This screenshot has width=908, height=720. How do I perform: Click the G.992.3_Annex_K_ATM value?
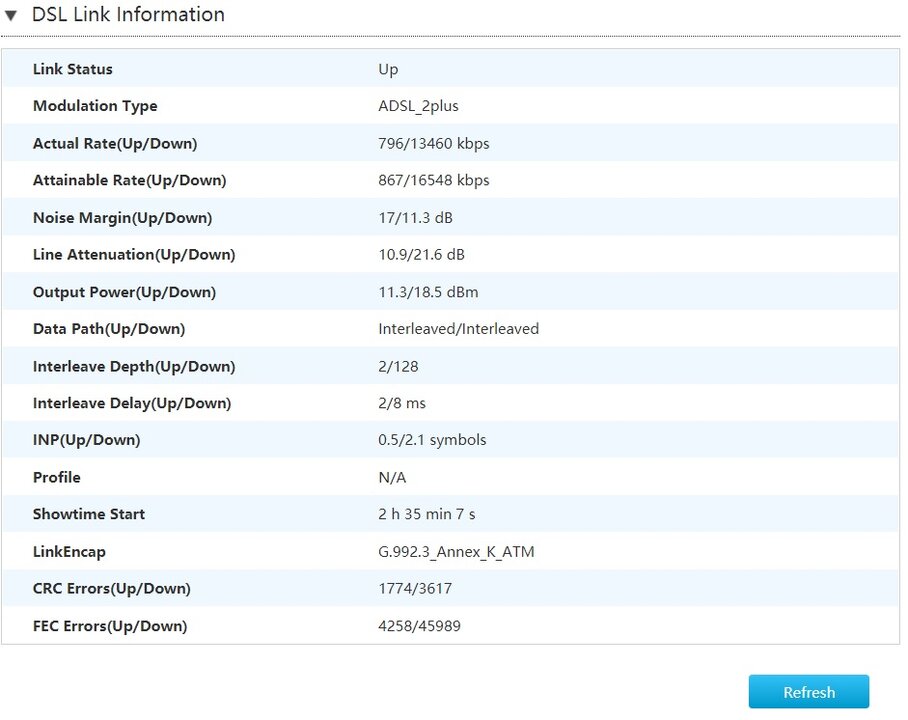click(x=456, y=552)
